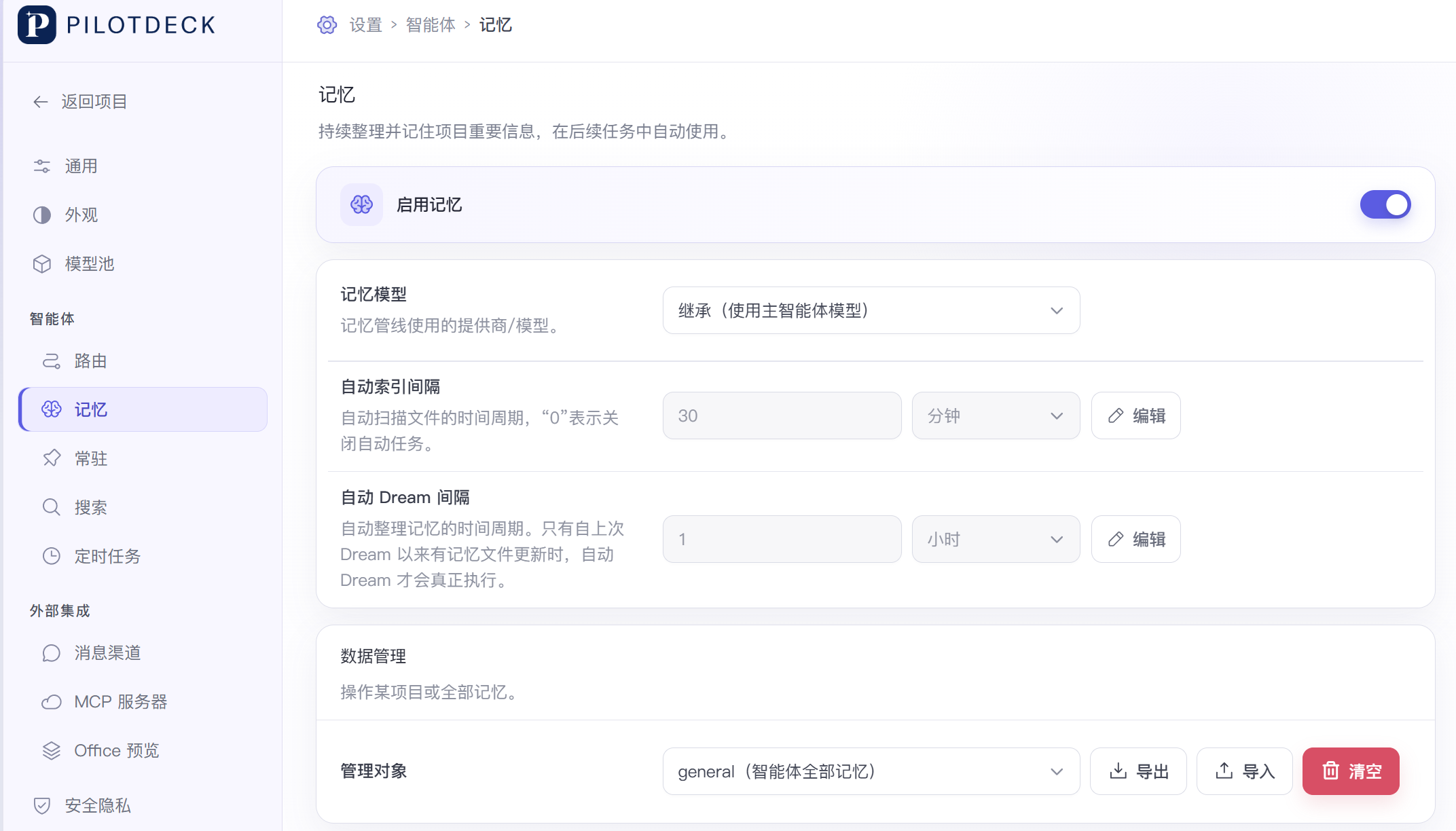Click the index interval field showing 30
The width and height of the screenshot is (1456, 831).
[x=782, y=415]
